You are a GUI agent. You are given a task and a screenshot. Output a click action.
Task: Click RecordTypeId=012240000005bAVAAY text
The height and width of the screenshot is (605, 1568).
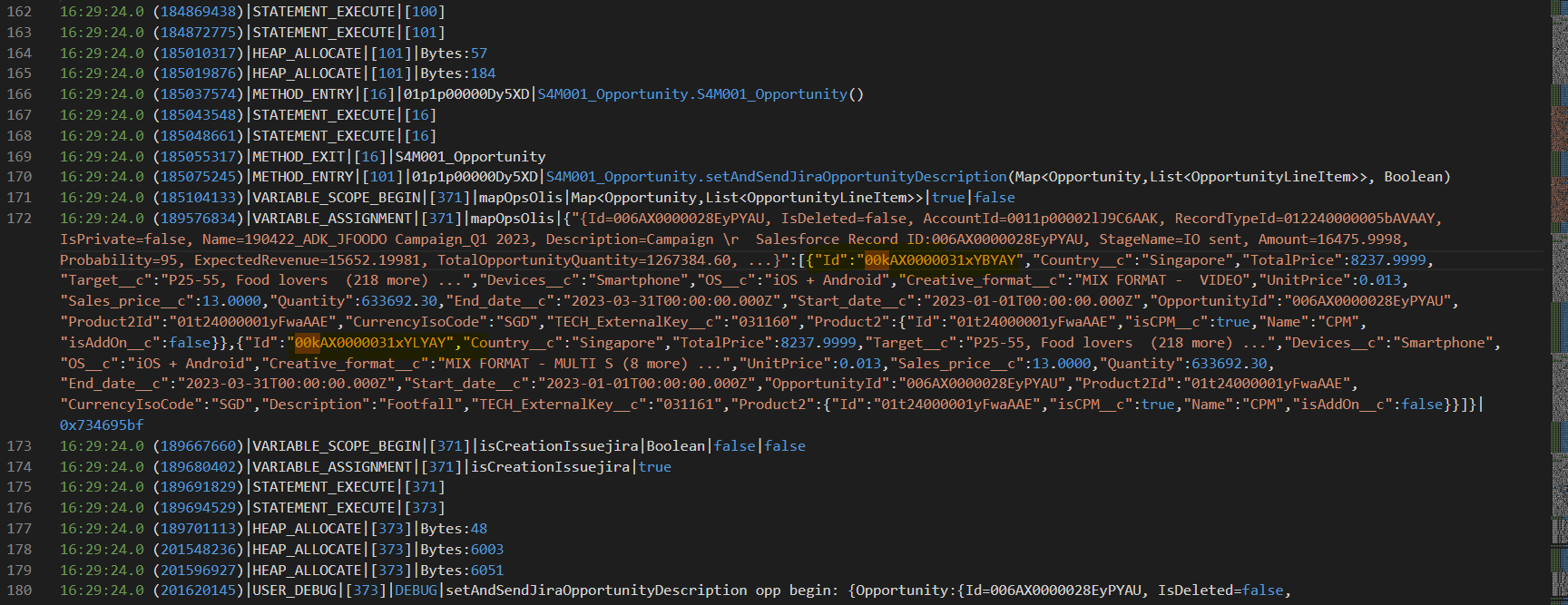coord(1305,219)
